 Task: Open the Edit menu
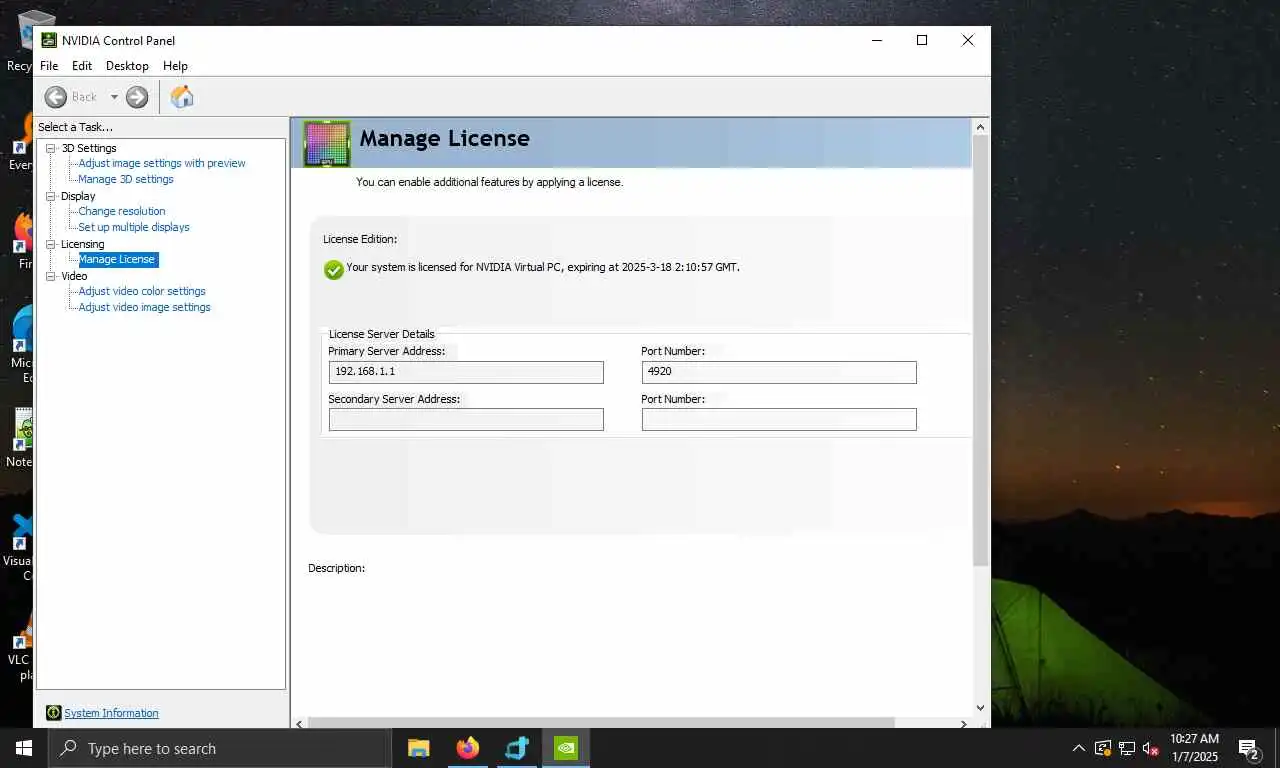click(x=82, y=66)
